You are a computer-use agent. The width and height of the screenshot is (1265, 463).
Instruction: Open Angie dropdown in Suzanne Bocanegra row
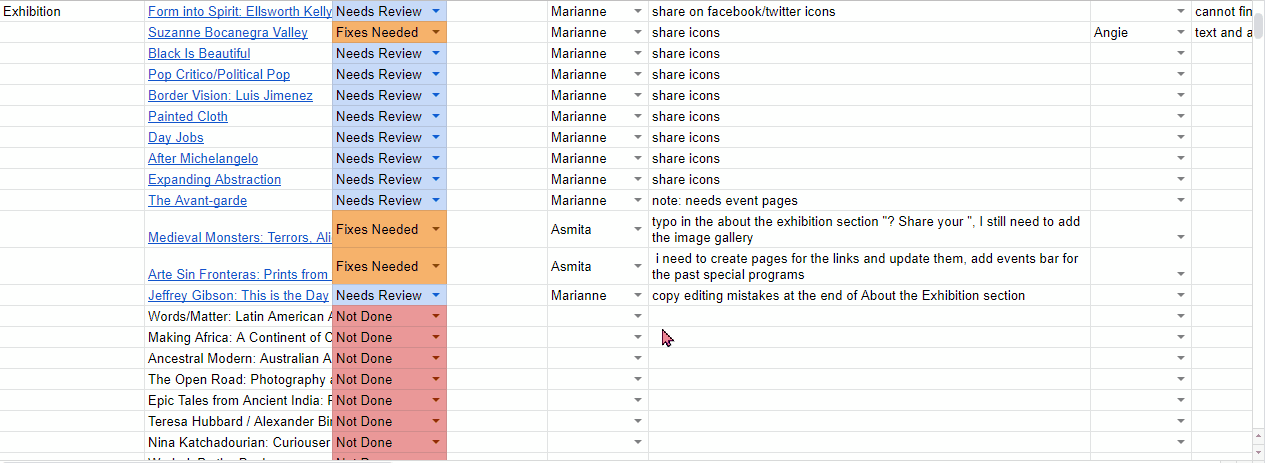tap(1180, 32)
